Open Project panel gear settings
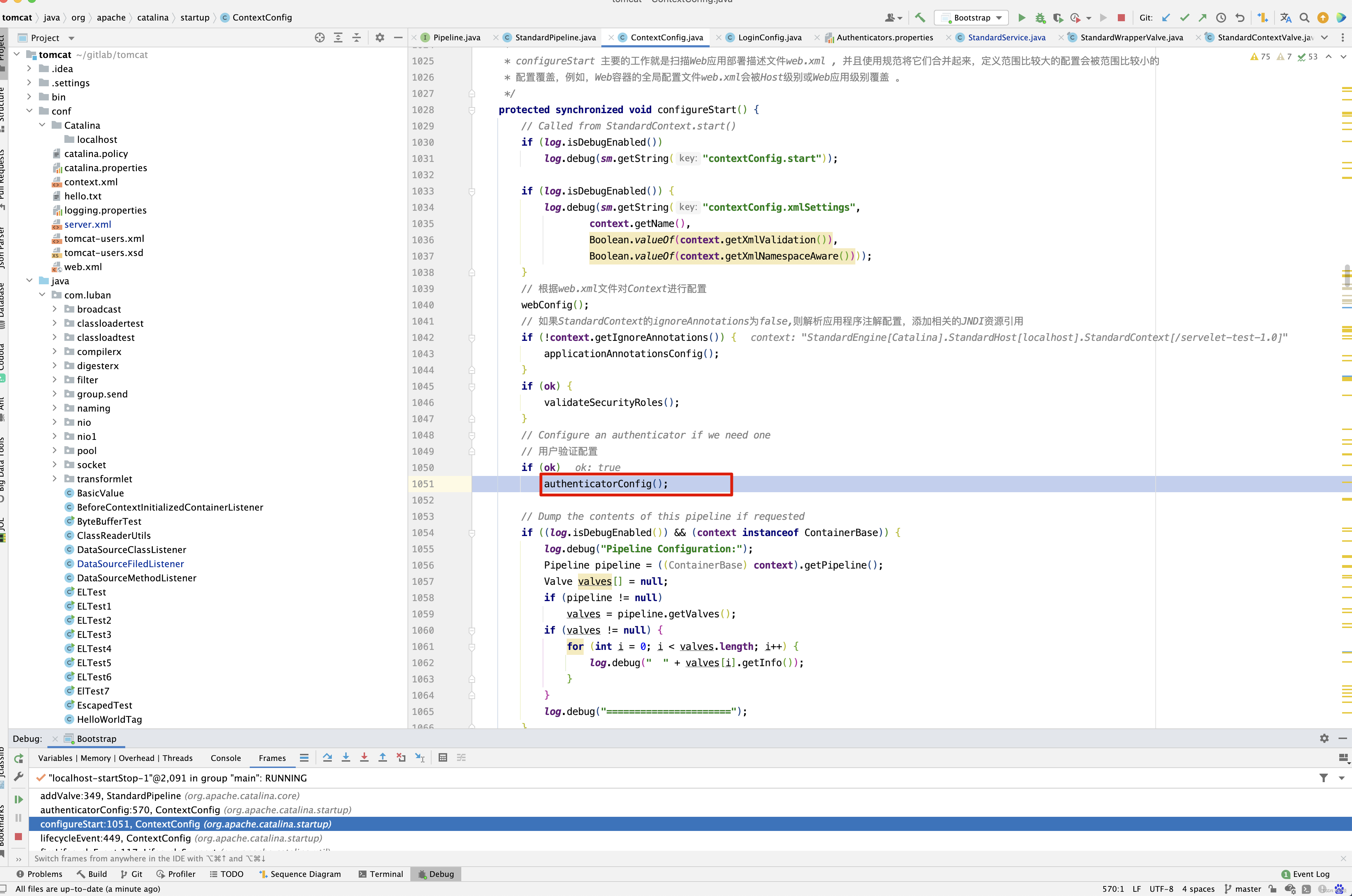This screenshot has height=896, width=1352. pyautogui.click(x=380, y=38)
